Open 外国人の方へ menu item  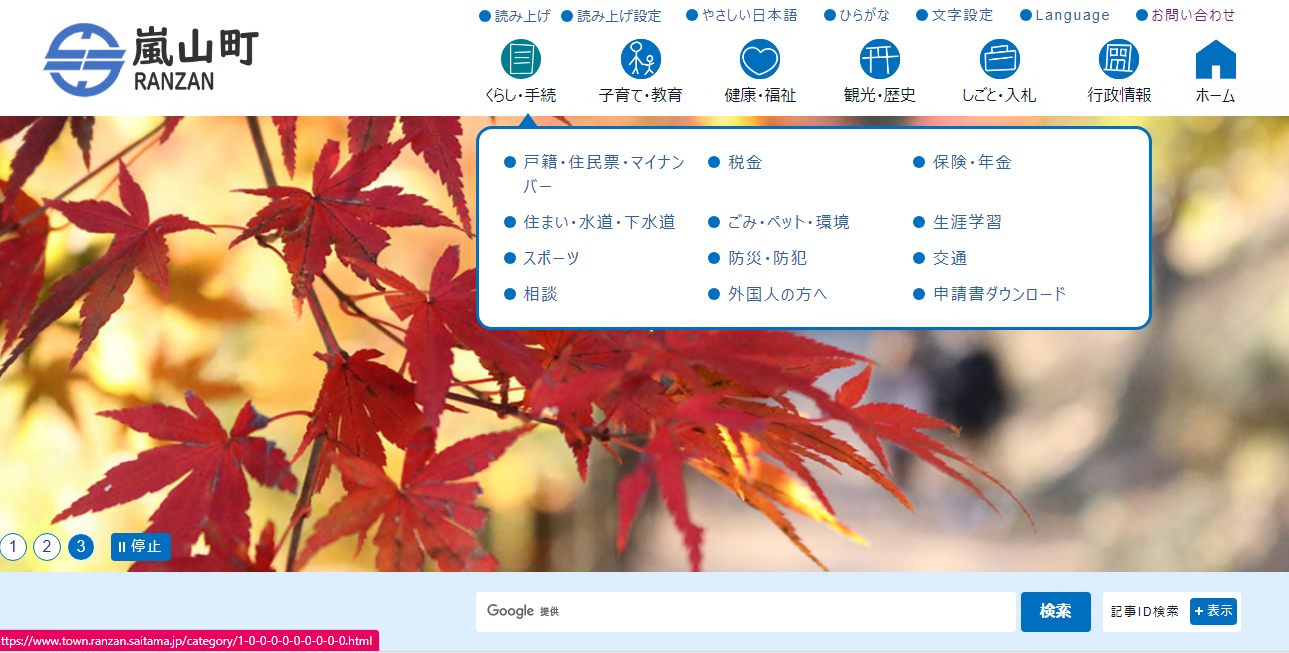[x=777, y=294]
